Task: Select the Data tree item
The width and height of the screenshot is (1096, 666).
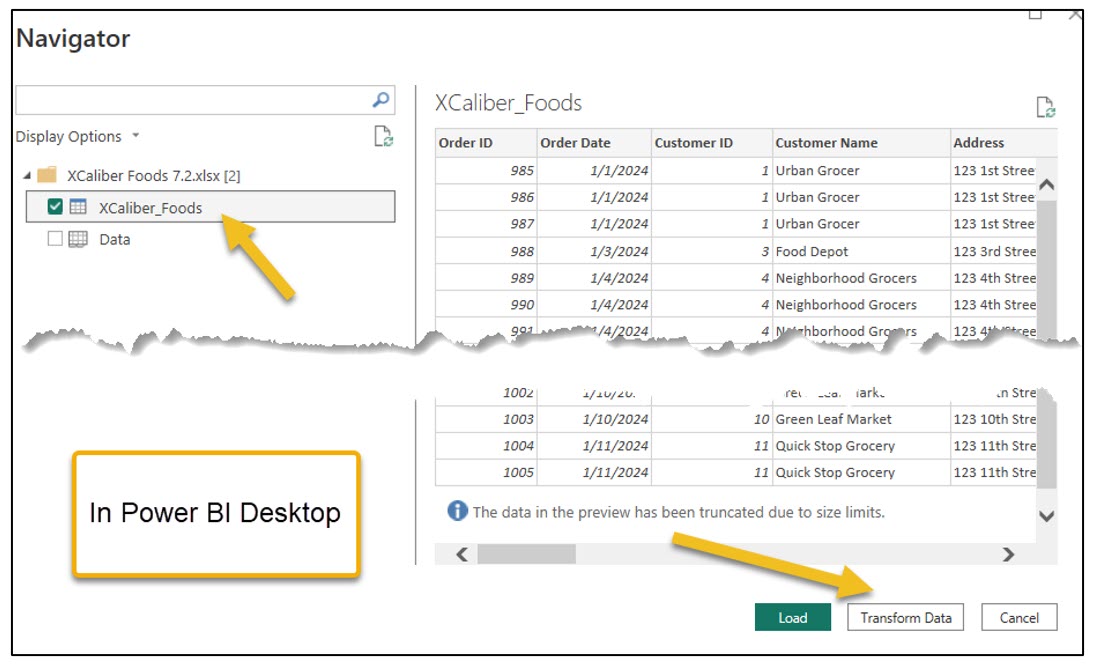Action: (114, 239)
